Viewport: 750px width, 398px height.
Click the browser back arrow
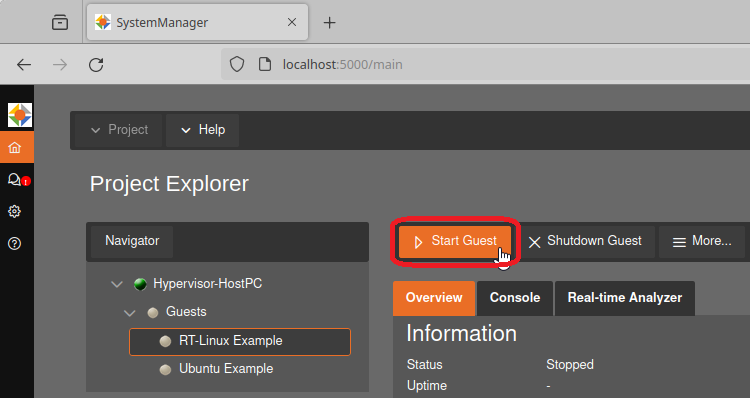click(x=24, y=65)
